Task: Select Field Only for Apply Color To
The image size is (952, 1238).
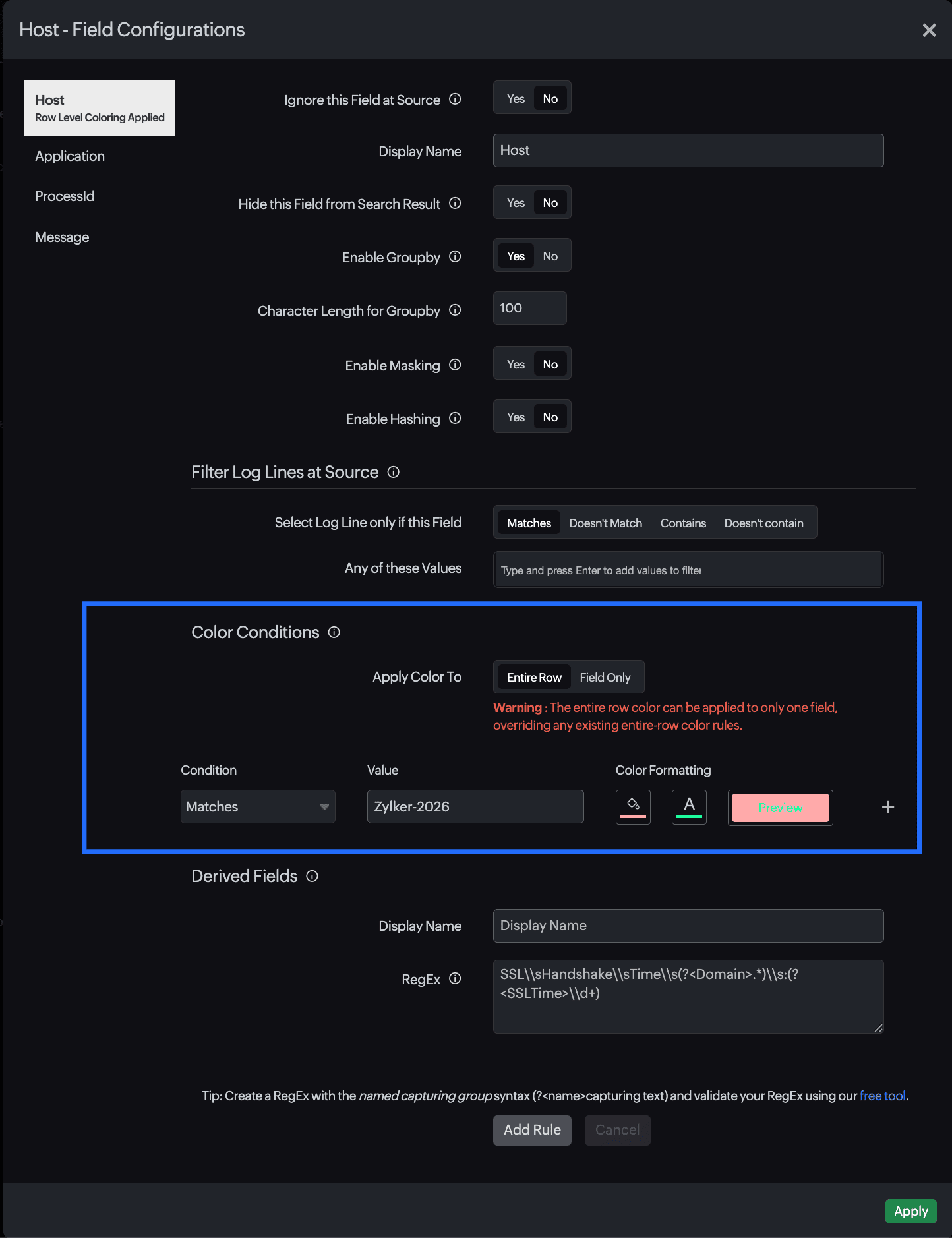Action: 605,677
